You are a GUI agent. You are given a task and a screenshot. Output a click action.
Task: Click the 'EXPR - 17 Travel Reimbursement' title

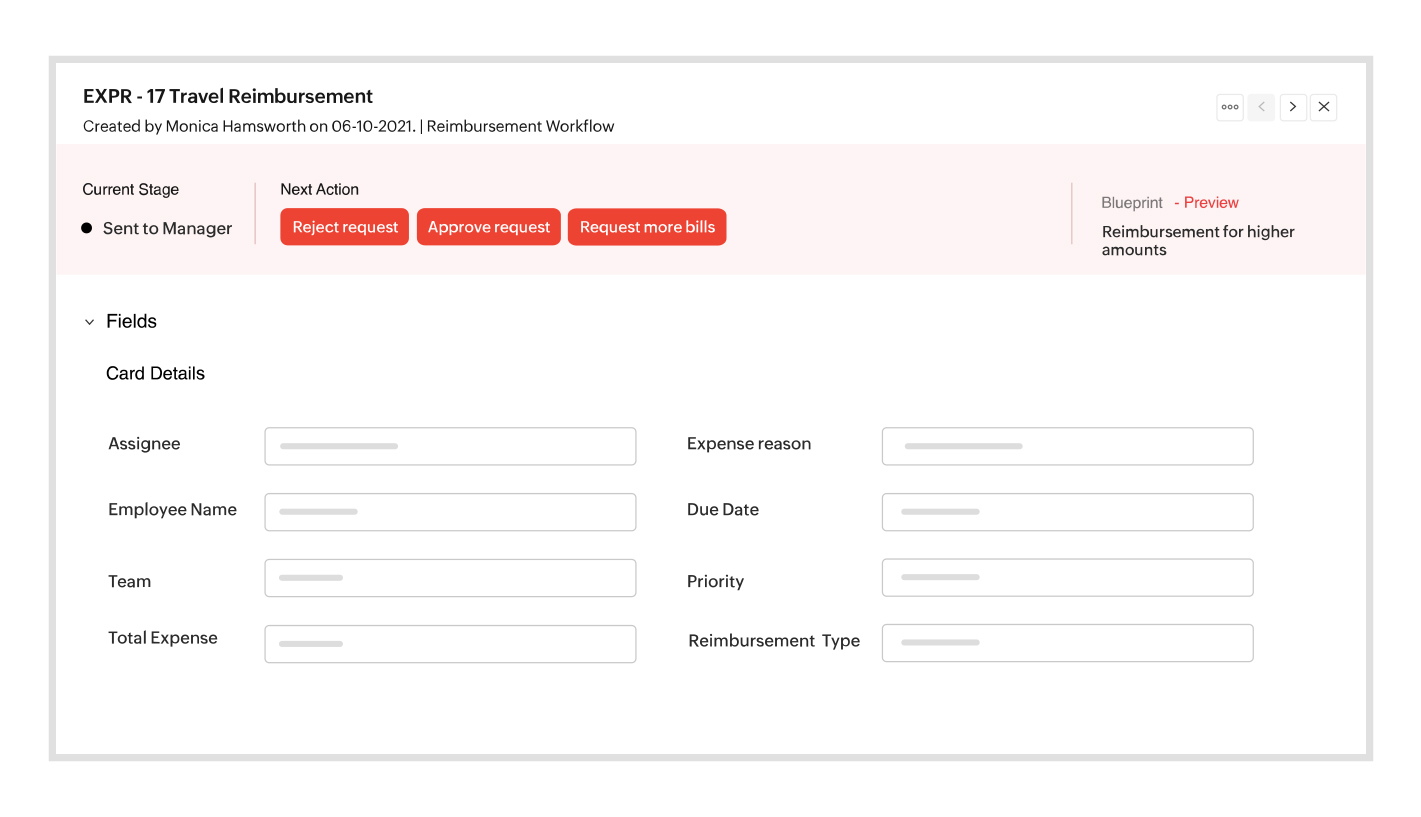point(228,96)
